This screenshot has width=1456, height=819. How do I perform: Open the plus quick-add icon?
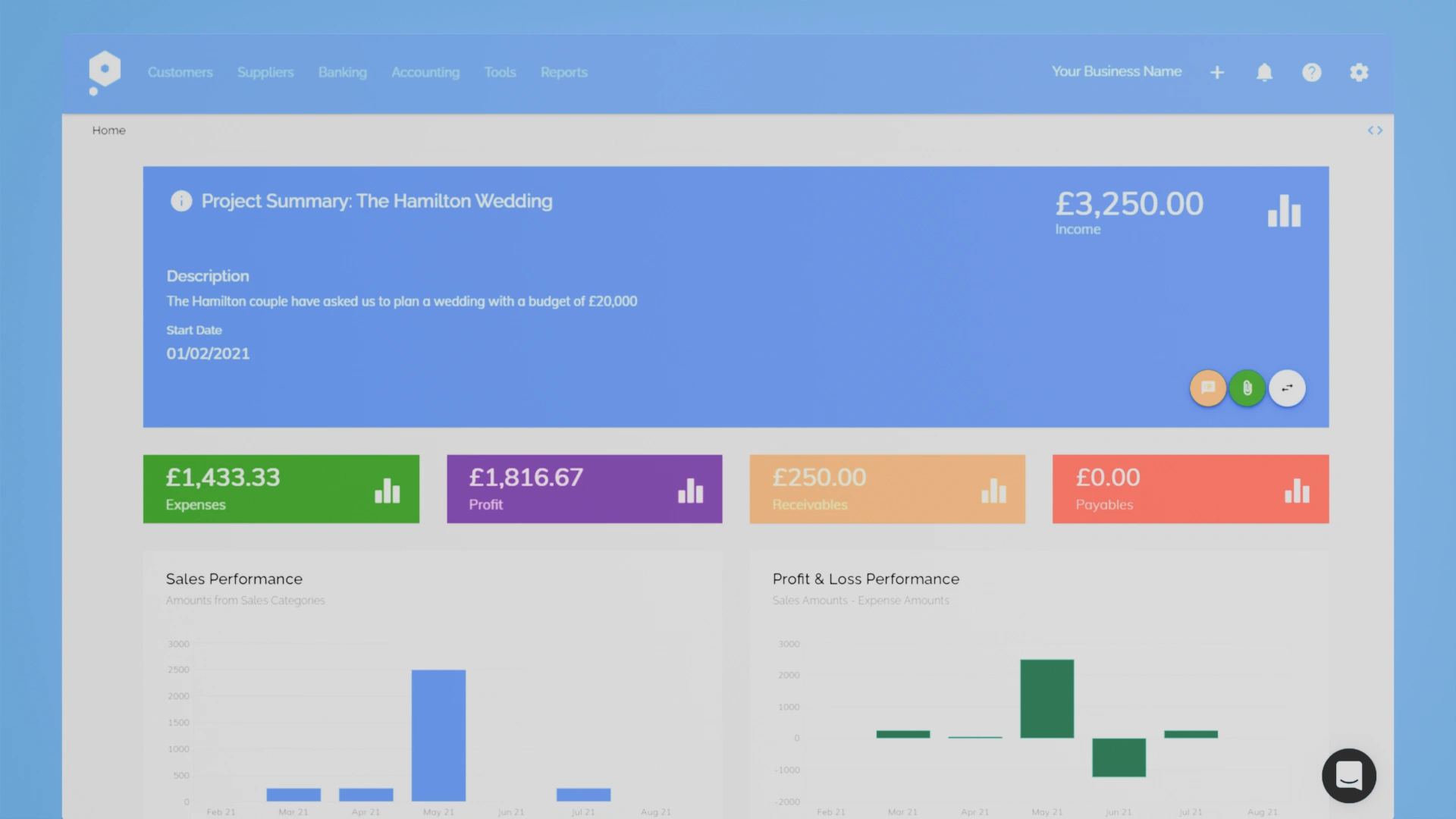coord(1217,72)
